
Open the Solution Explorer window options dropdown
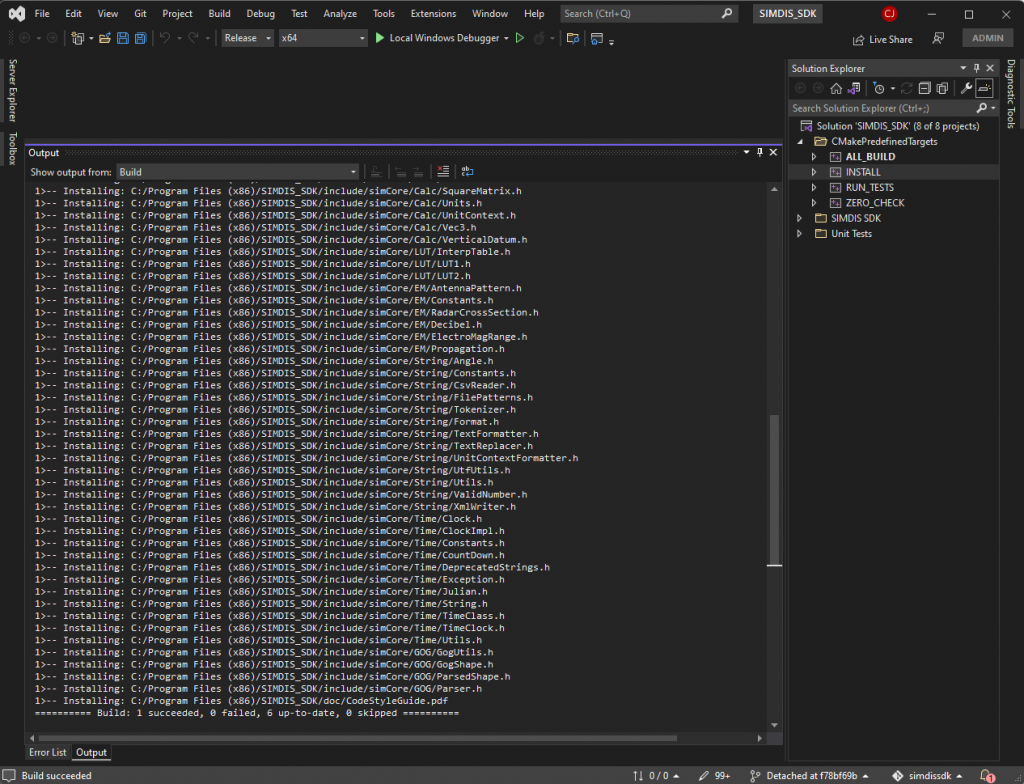[963, 68]
